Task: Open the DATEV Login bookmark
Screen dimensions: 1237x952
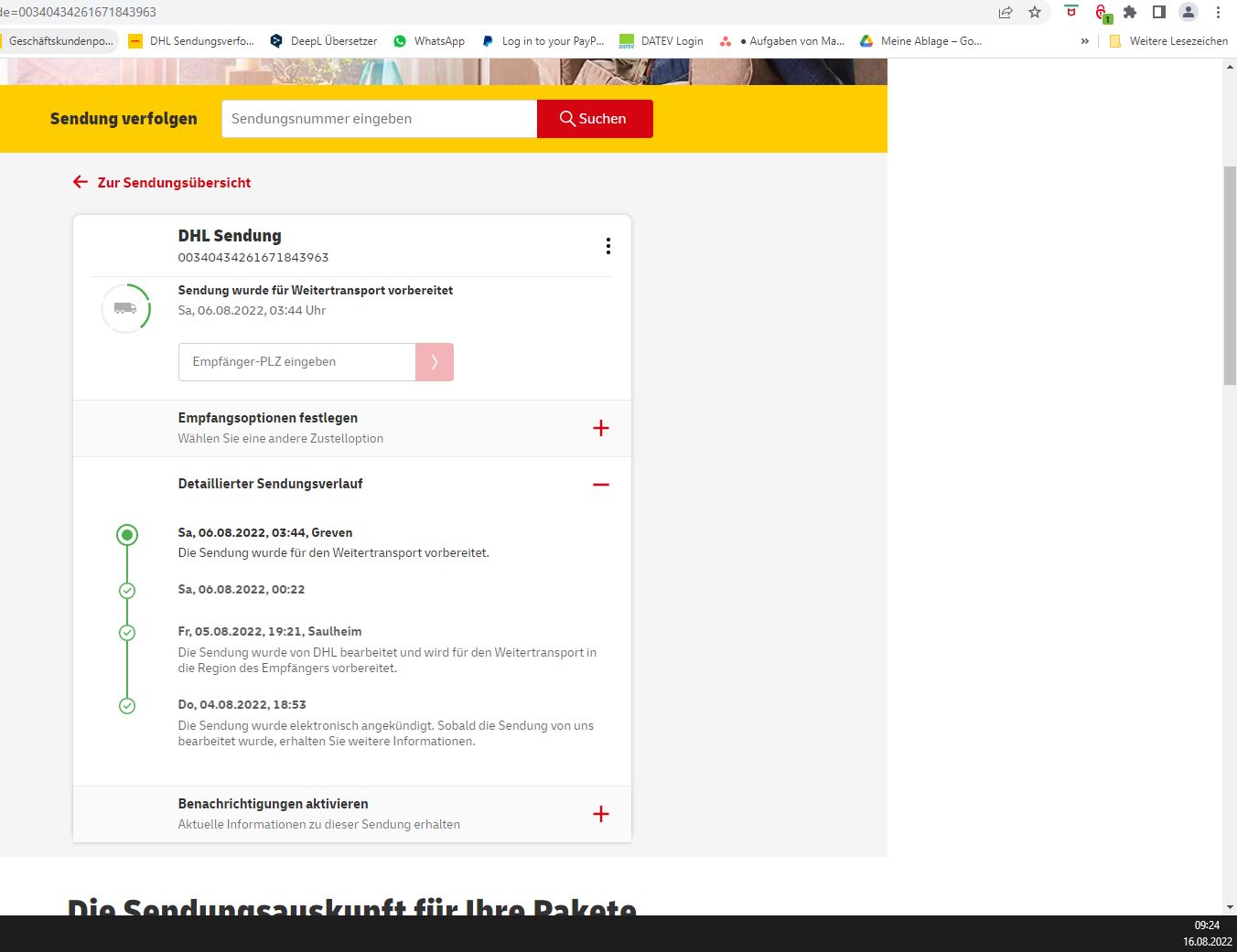Action: click(x=662, y=41)
